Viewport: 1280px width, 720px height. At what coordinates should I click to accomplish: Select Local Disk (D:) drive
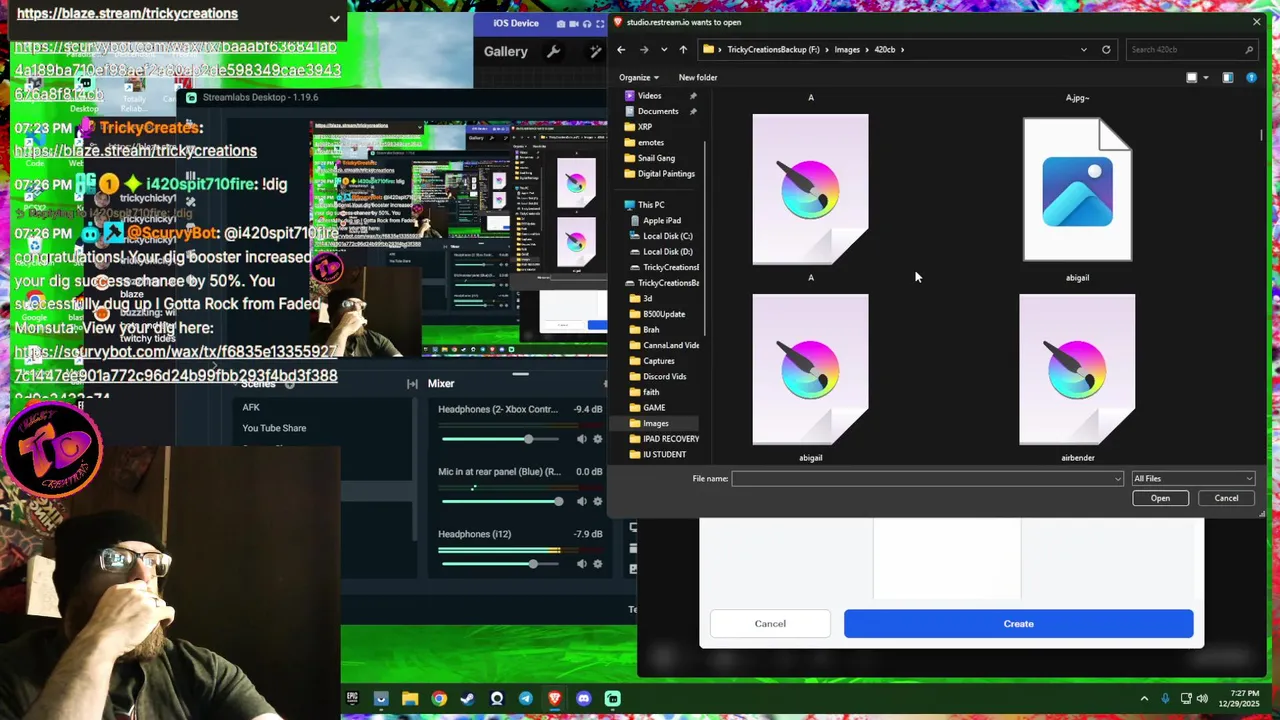[667, 252]
